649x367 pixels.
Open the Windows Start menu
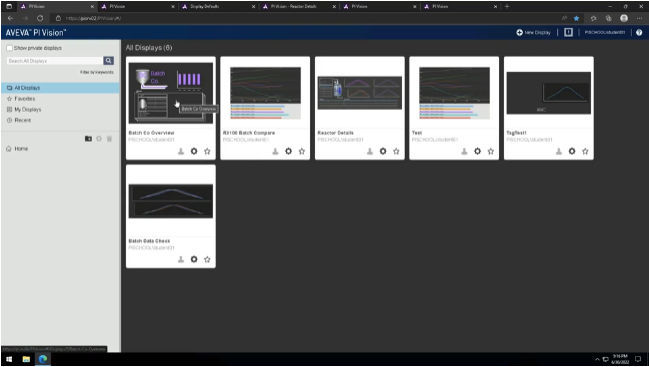pyautogui.click(x=9, y=359)
